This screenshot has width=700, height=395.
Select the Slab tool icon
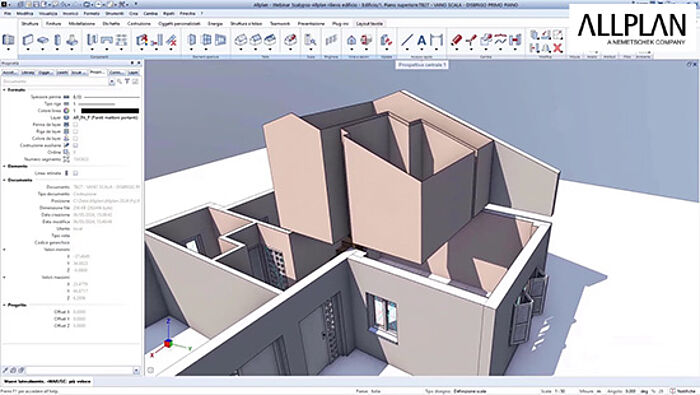point(43,40)
